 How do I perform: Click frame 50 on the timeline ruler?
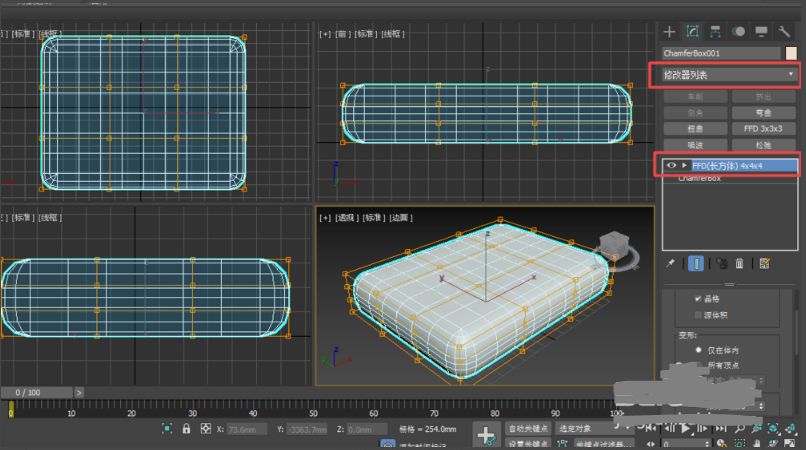(x=313, y=413)
